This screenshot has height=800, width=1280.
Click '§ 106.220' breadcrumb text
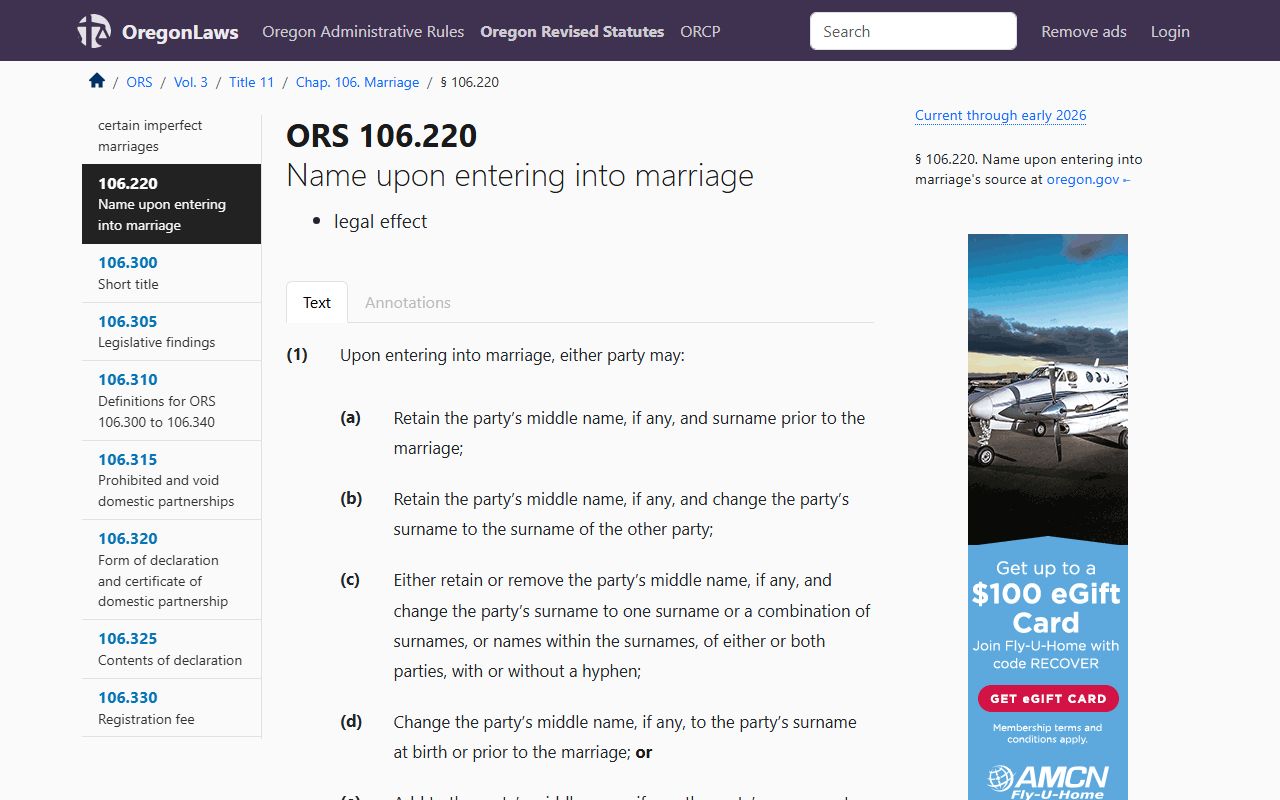tap(470, 82)
